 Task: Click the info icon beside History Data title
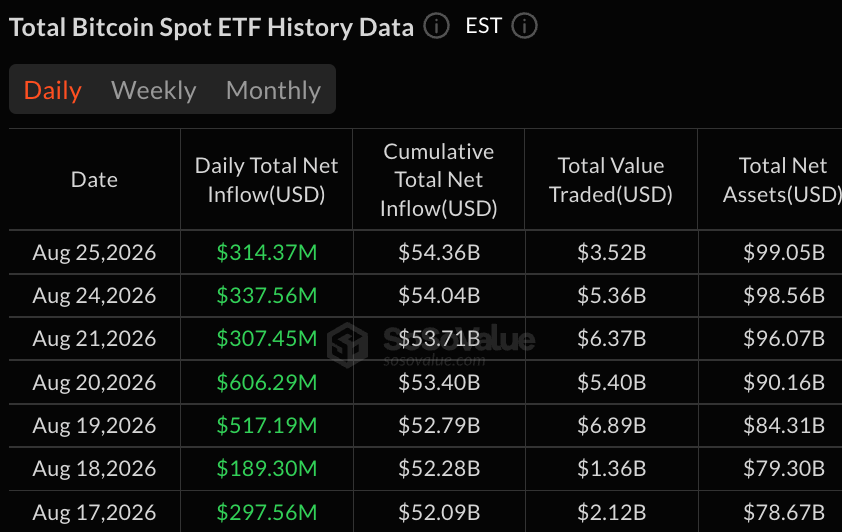(x=436, y=26)
